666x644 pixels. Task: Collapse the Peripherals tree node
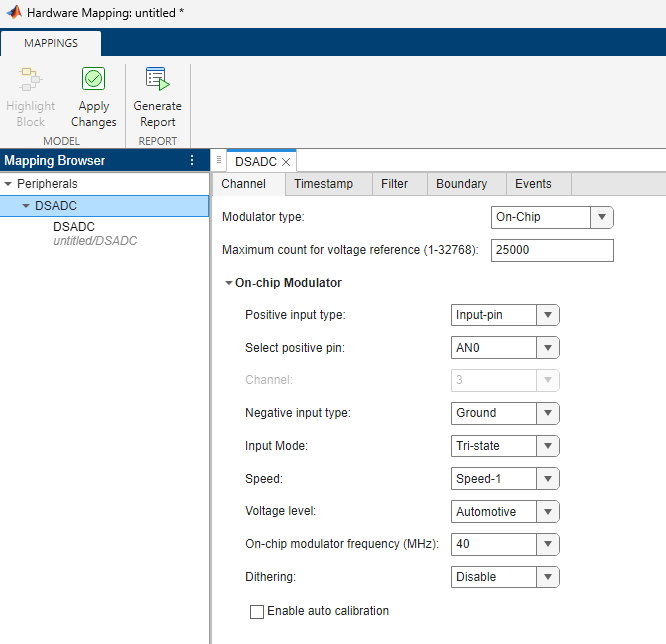(9, 184)
